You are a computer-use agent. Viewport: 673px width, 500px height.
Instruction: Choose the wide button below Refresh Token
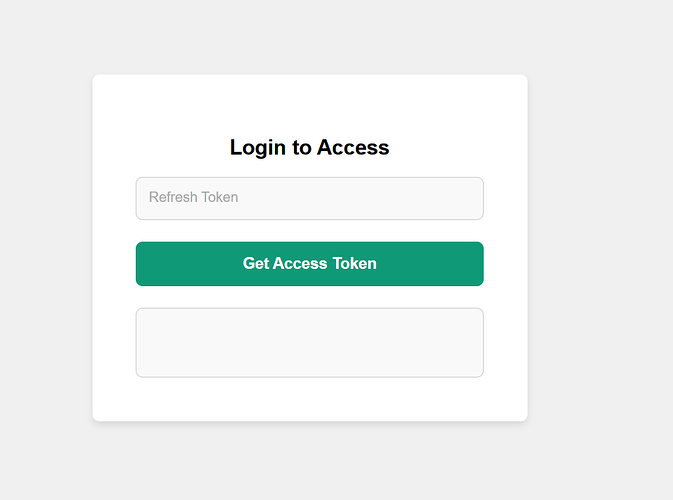coord(309,264)
